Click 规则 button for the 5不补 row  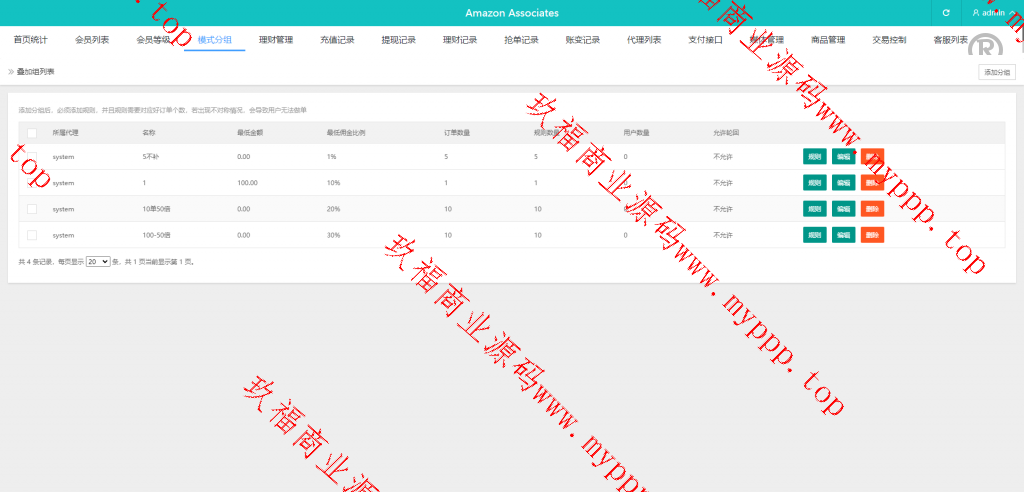[814, 157]
